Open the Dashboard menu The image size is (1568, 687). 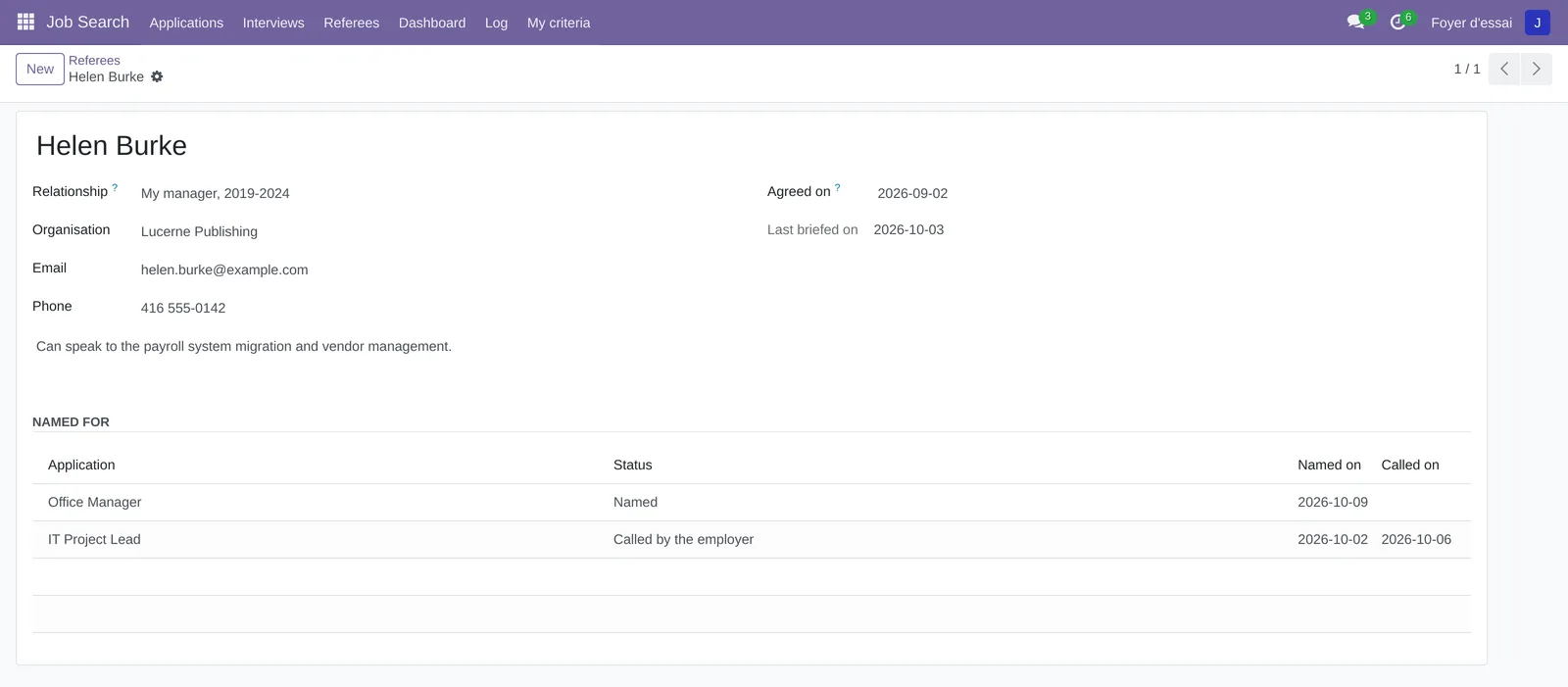pos(432,23)
